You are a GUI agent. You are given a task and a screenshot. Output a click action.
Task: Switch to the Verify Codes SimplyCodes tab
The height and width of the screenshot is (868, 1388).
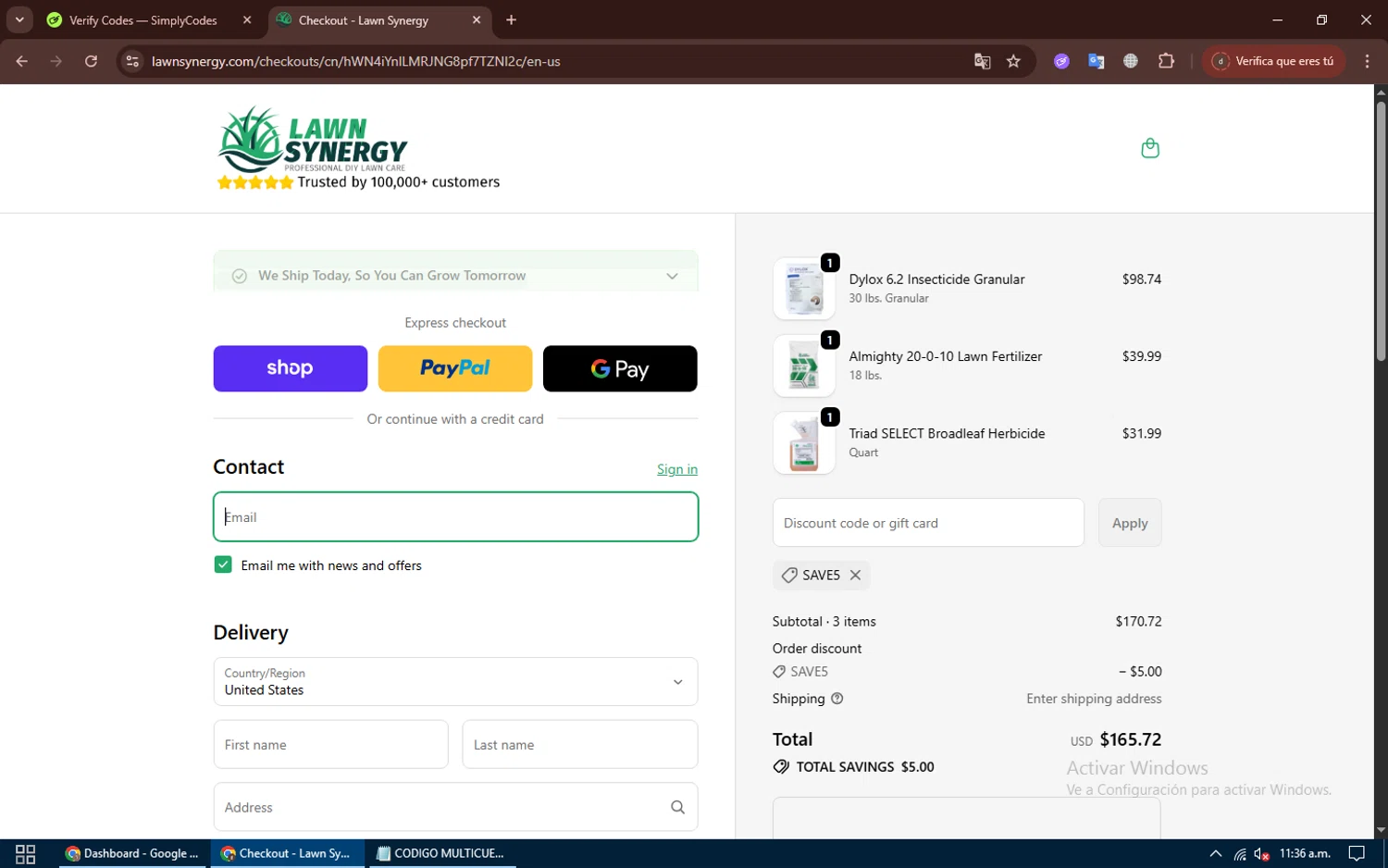143,20
